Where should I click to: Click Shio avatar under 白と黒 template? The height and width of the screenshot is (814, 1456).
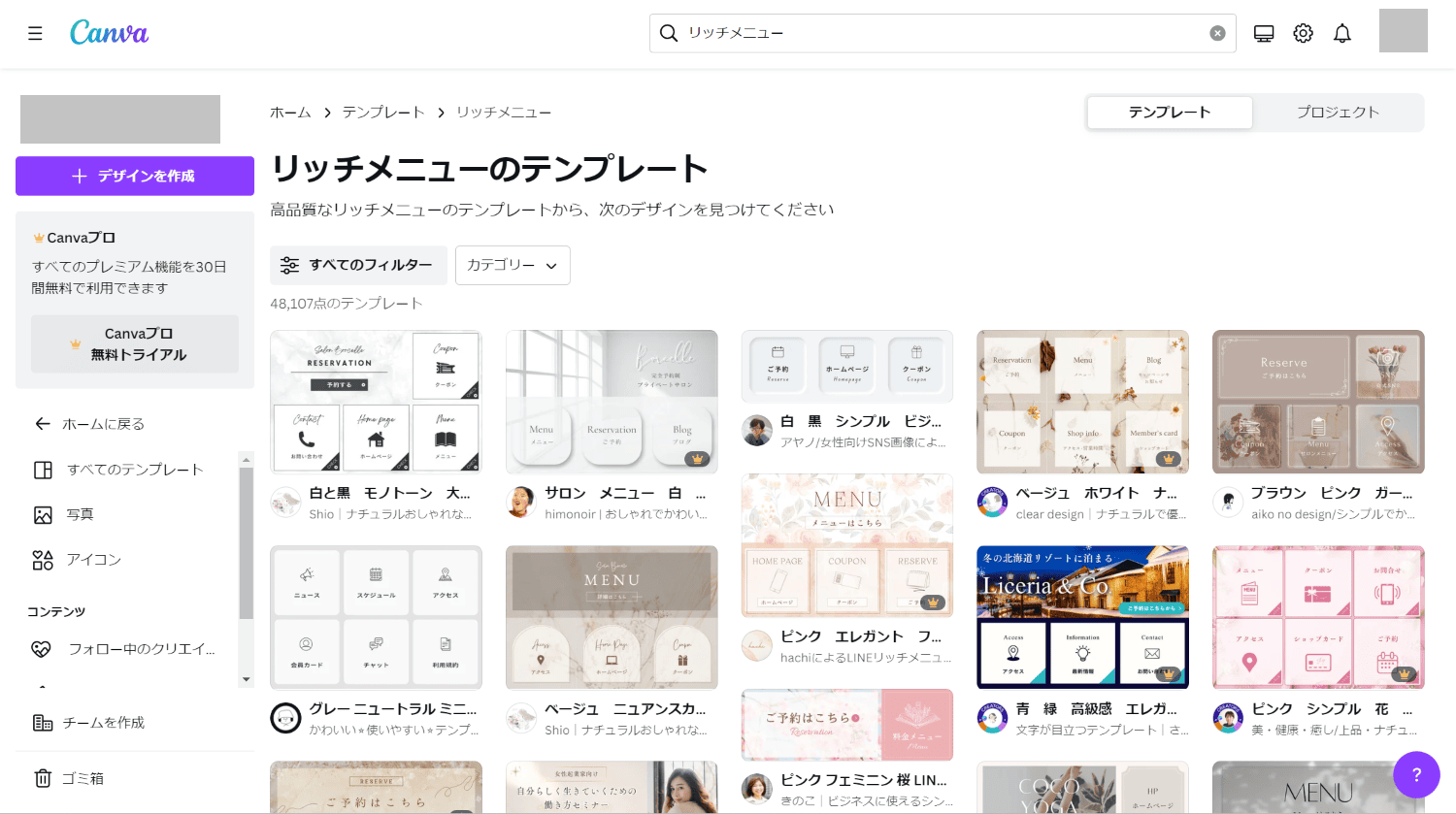tap(285, 503)
